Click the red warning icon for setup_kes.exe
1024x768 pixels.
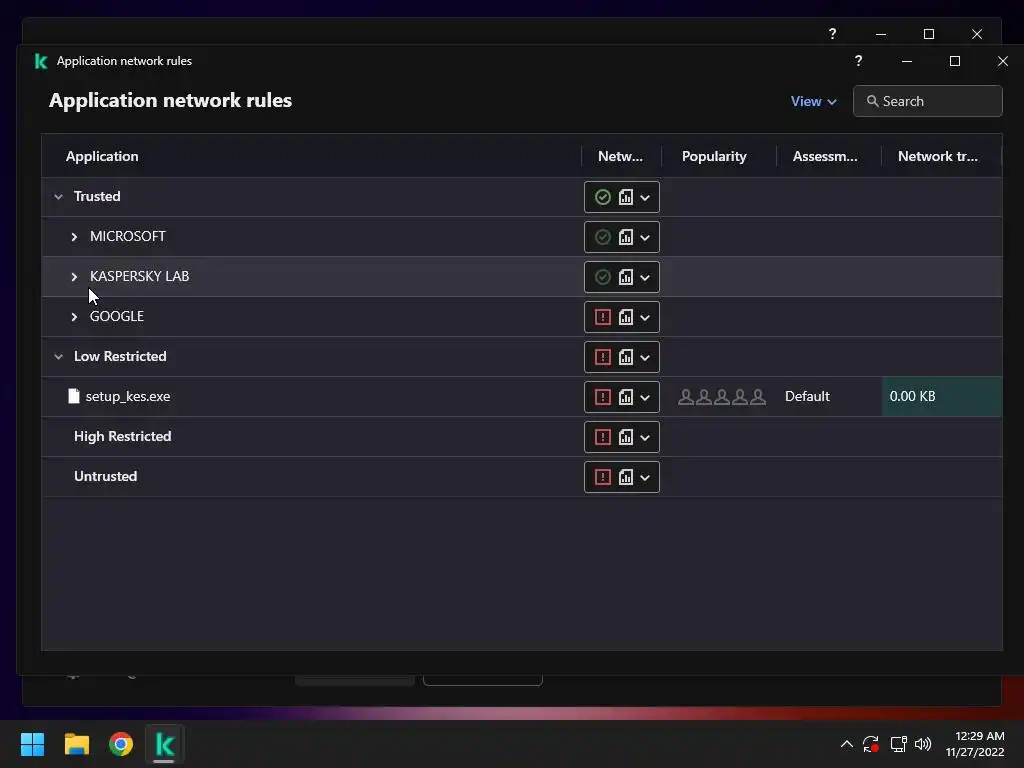click(x=603, y=396)
